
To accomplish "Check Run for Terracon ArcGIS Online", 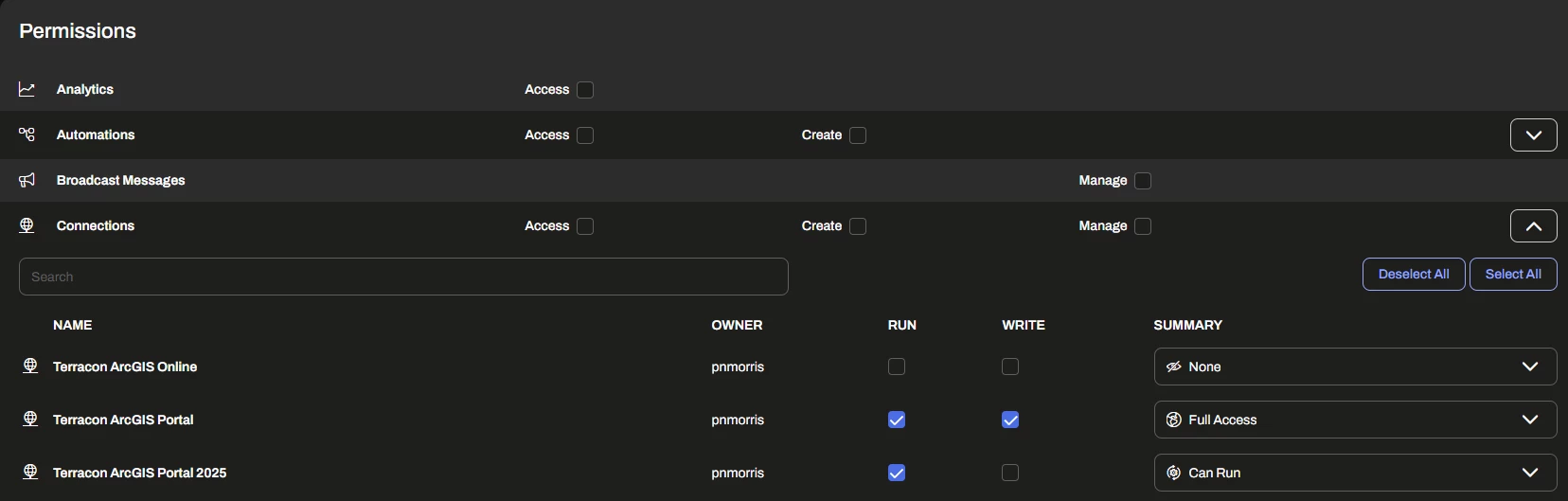I will [x=897, y=367].
